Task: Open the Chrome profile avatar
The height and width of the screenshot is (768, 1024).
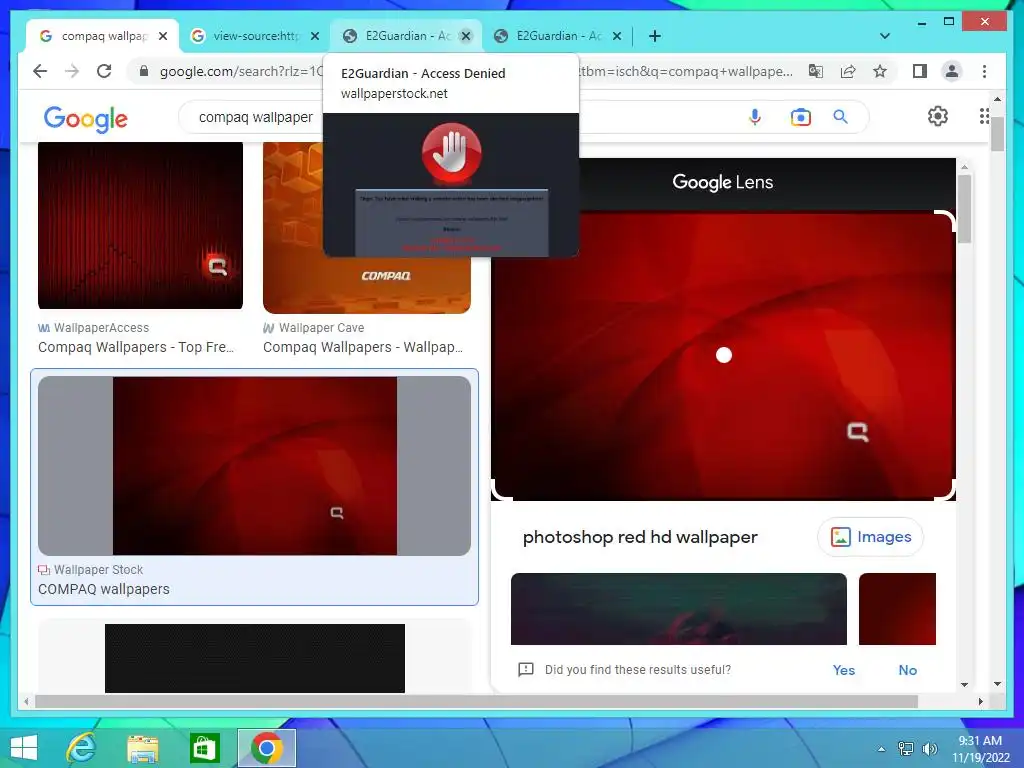Action: [x=952, y=71]
